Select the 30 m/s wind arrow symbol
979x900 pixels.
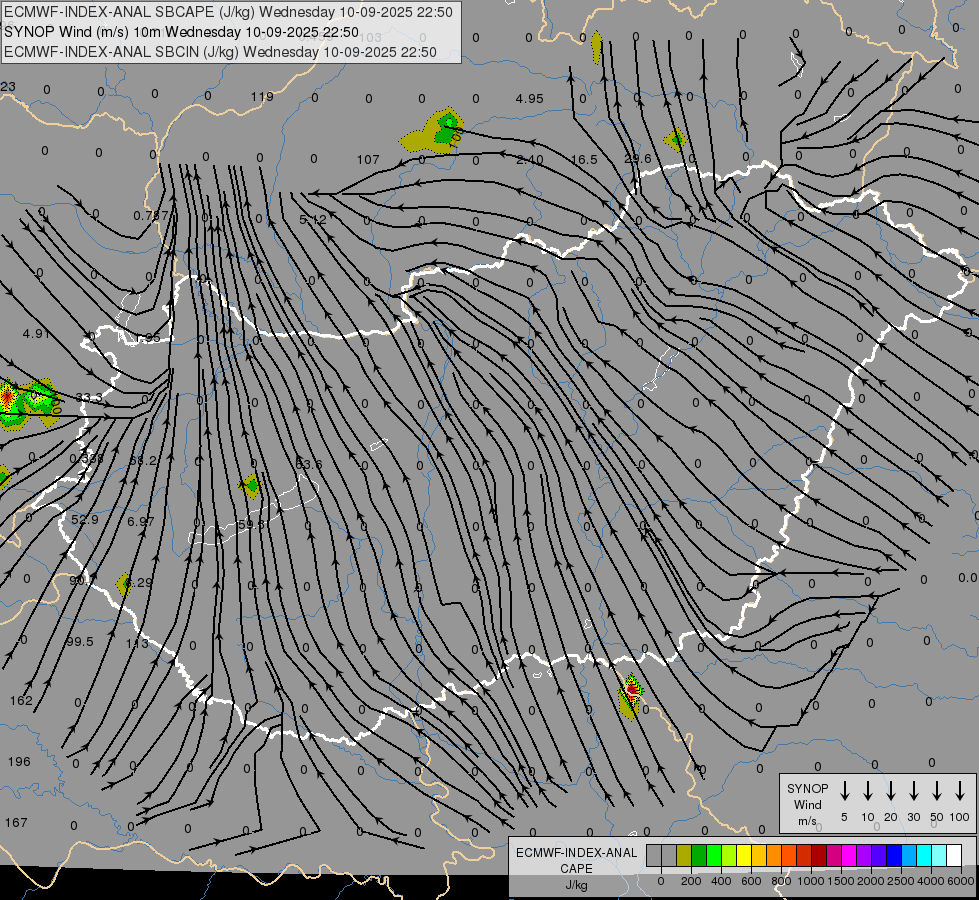(x=914, y=791)
